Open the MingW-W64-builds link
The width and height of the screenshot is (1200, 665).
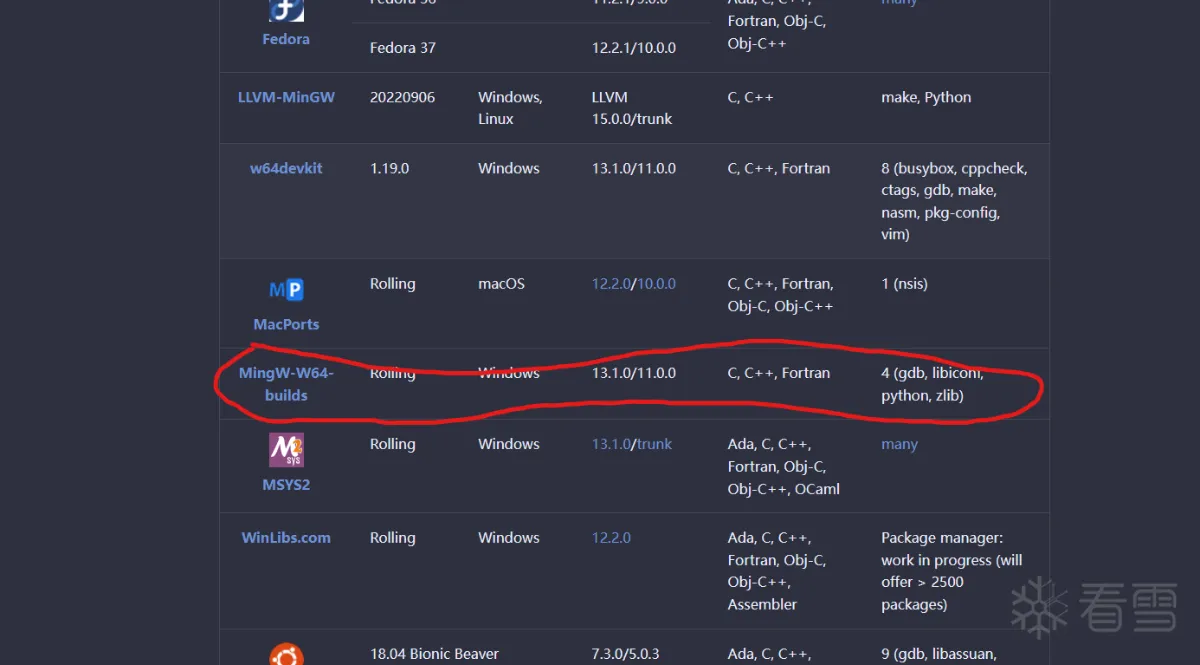point(286,384)
